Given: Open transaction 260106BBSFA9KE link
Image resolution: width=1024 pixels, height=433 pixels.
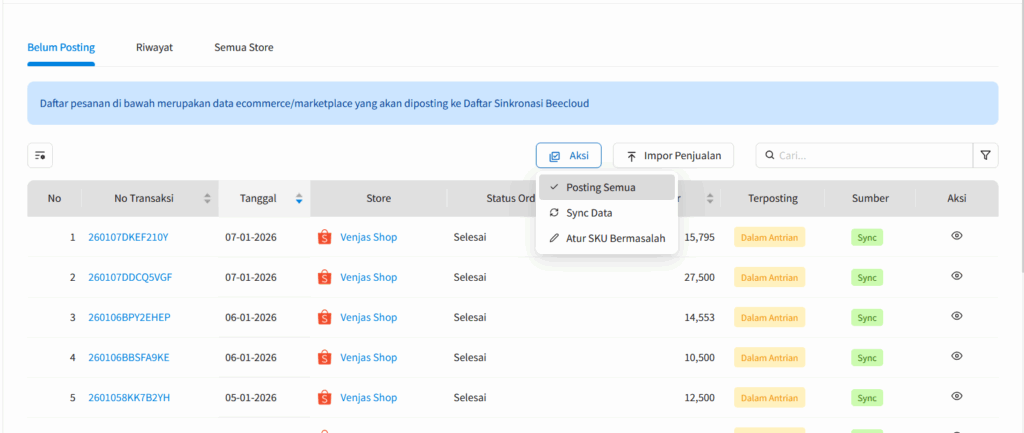Looking at the screenshot, I should (129, 357).
